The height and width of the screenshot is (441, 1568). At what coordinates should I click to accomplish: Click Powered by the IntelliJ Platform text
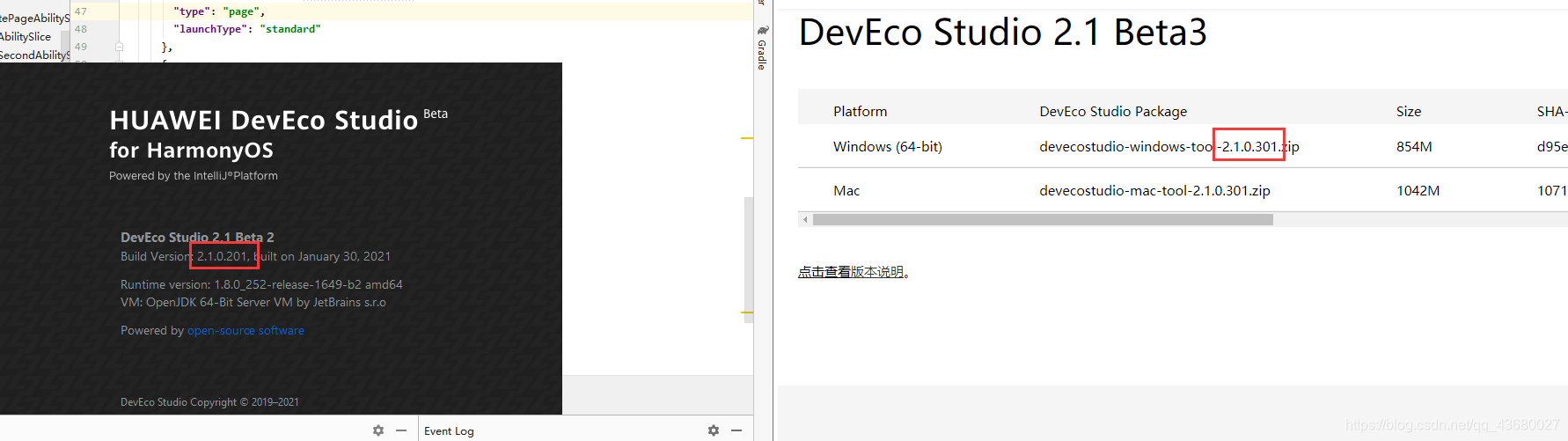[194, 176]
